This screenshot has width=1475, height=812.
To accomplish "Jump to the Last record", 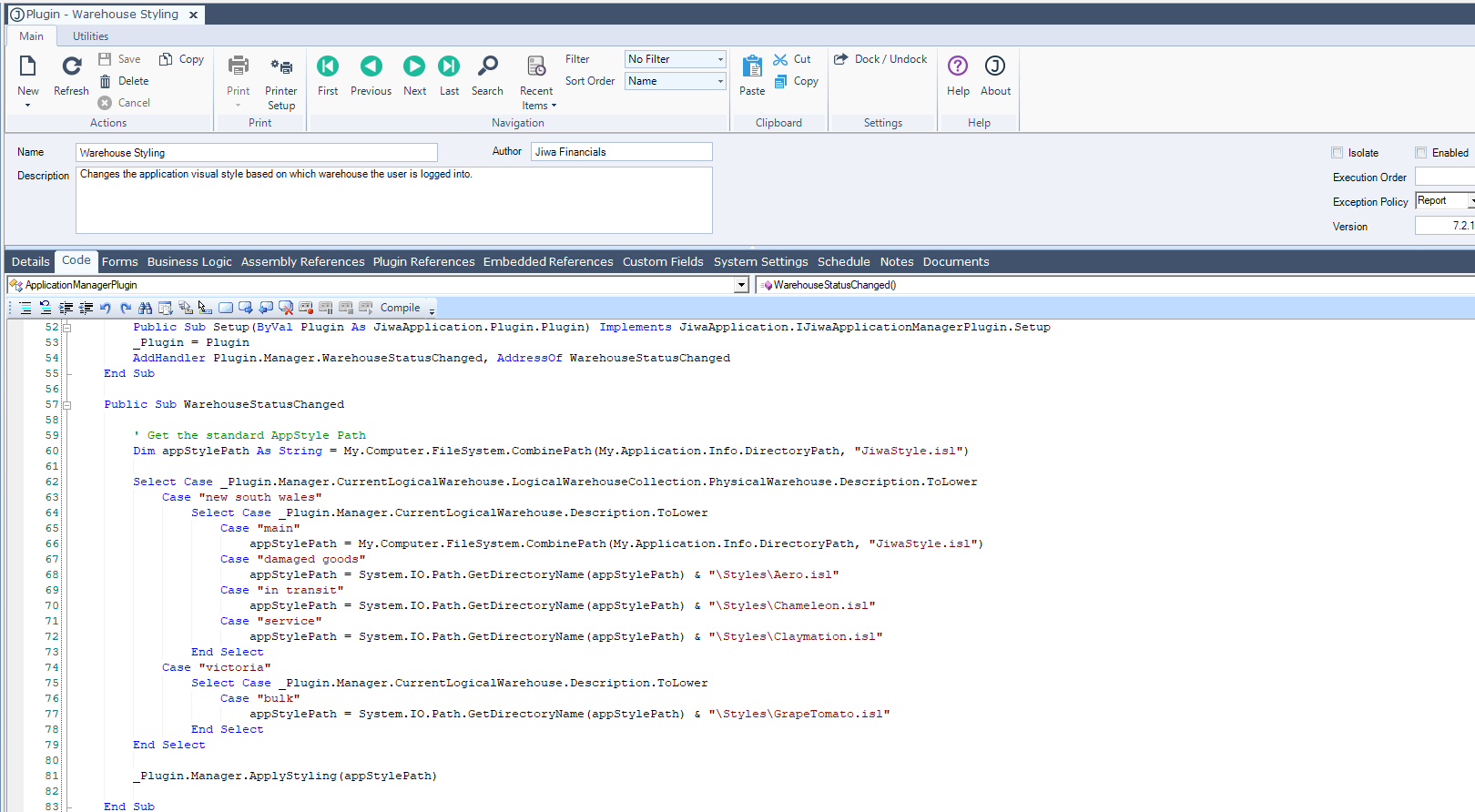I will (449, 67).
